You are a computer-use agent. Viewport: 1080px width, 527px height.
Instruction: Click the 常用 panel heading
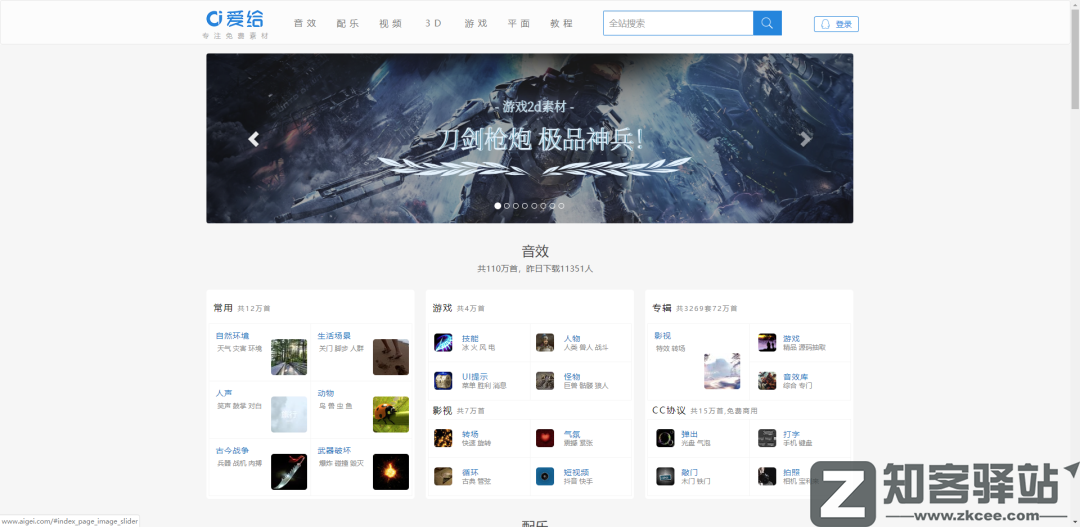pos(223,308)
